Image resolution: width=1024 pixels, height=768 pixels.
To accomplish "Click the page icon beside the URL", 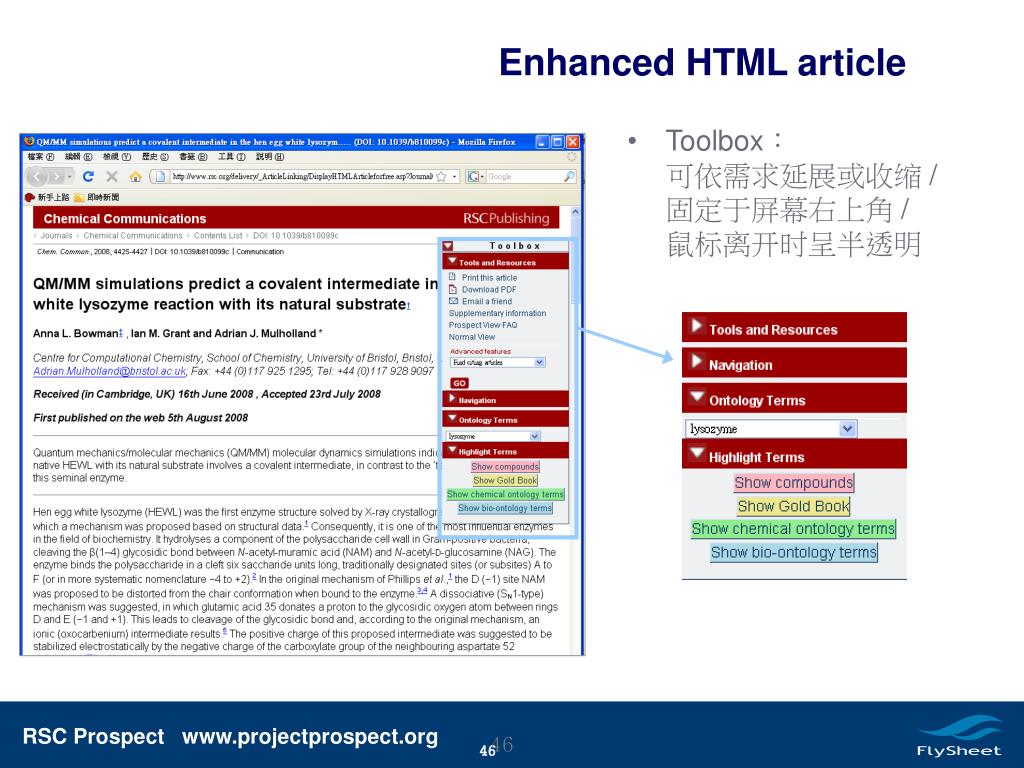I will pos(161,176).
